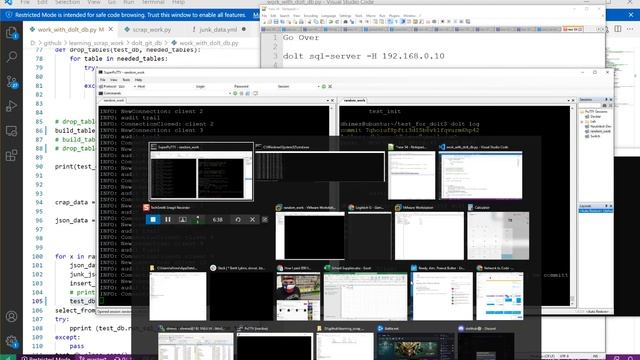This screenshot has width=640, height=360.
Task: Open right terminal pane dropdown arrow in SuperPuTTY
Action: 568,100
